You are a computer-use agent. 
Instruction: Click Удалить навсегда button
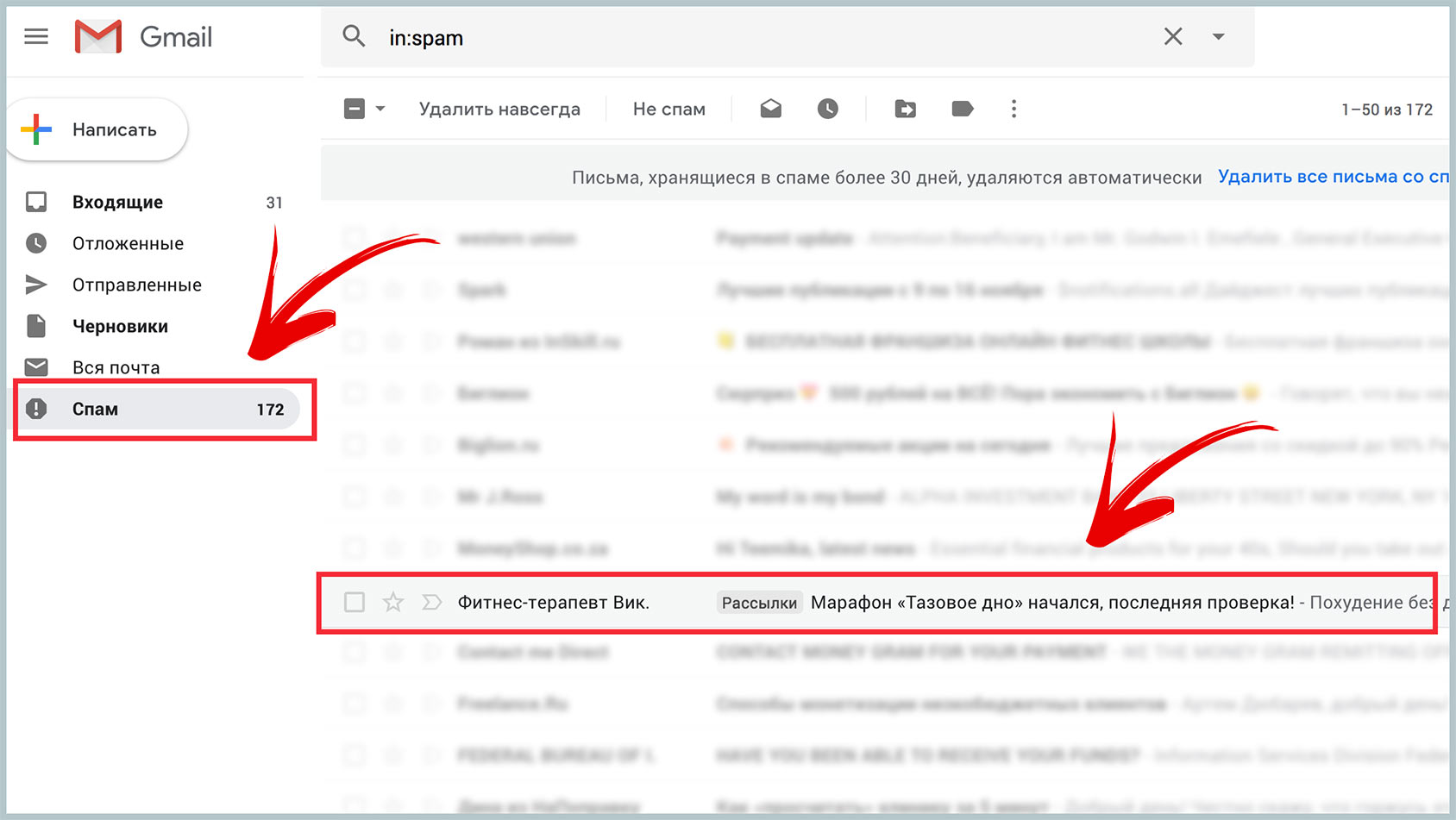499,109
